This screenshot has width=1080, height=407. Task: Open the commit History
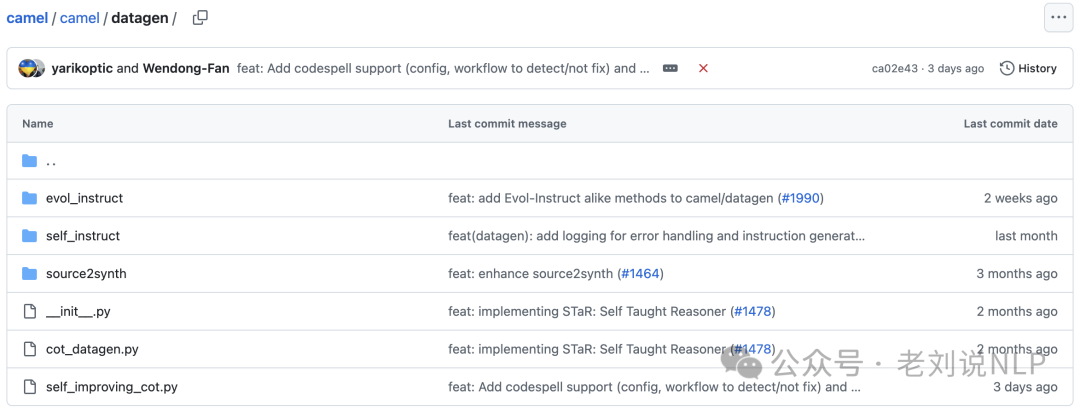(x=1028, y=68)
